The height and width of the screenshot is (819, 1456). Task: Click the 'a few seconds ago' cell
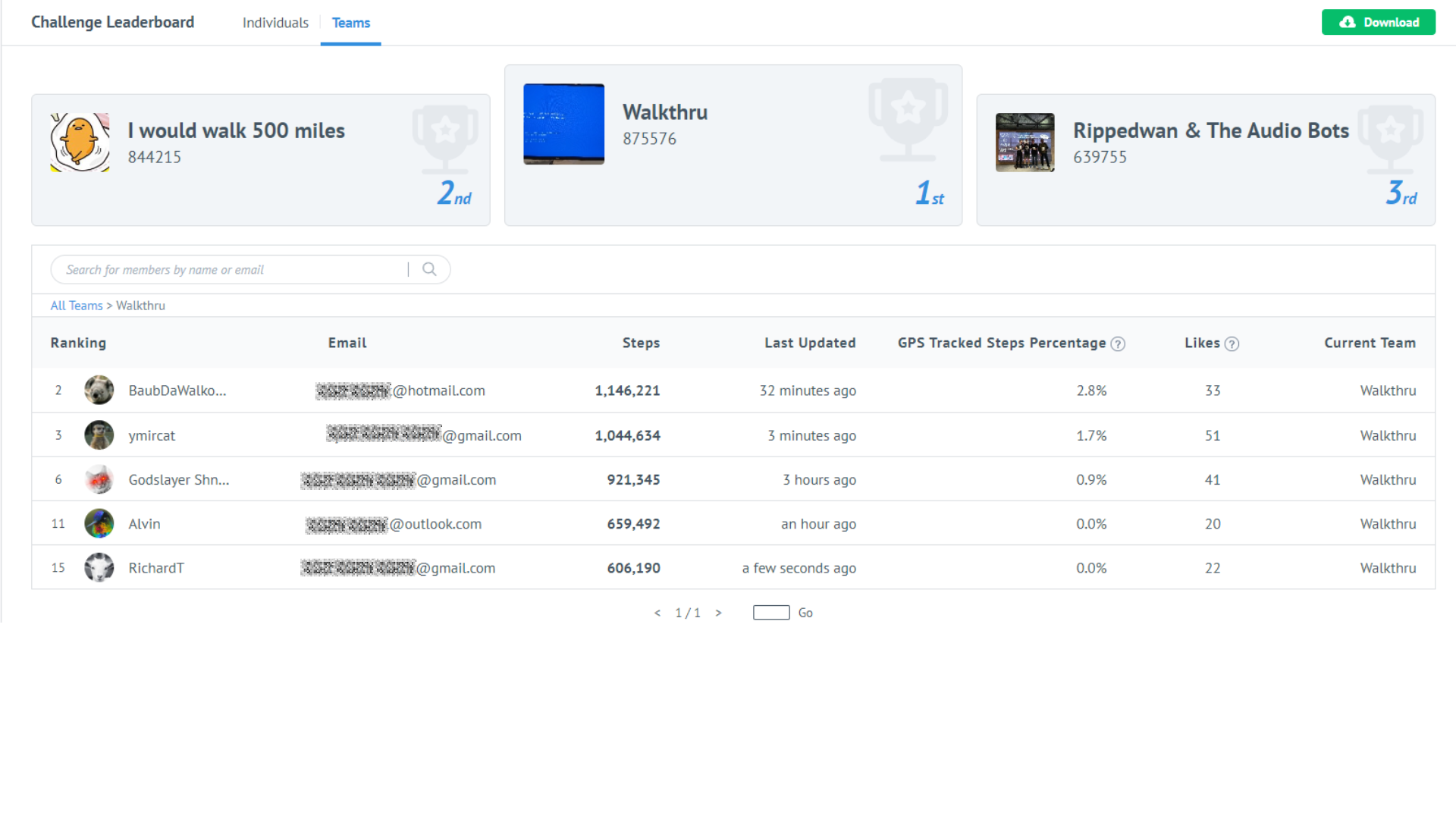[x=799, y=568]
